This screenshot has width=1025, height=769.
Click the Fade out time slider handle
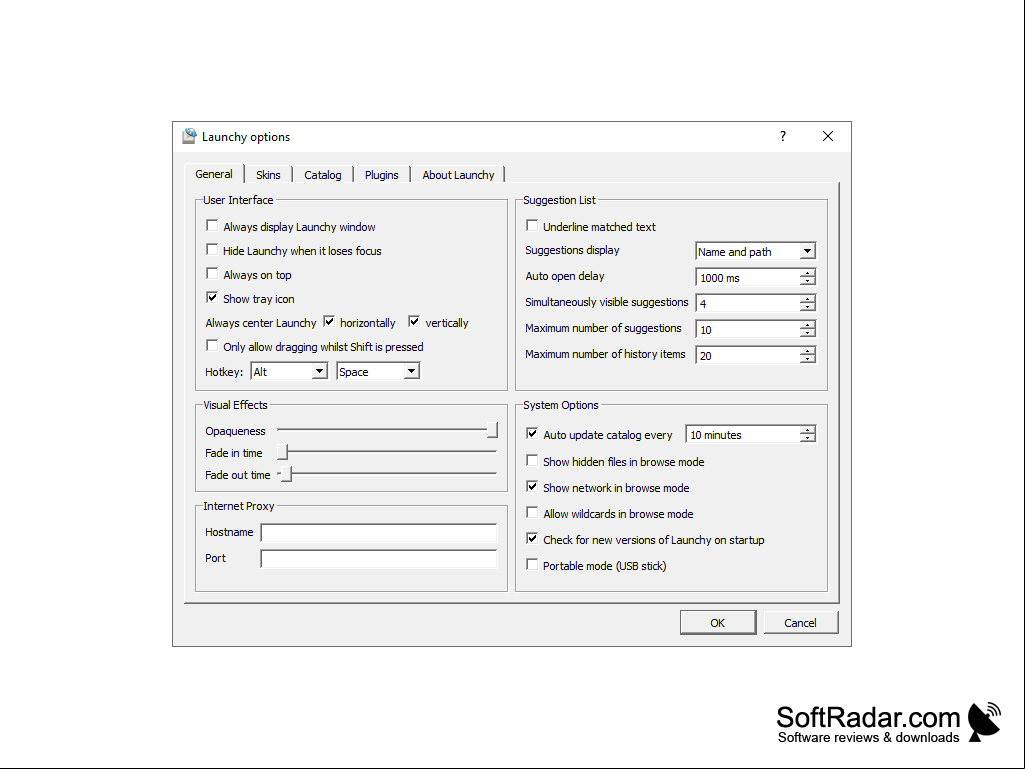286,473
